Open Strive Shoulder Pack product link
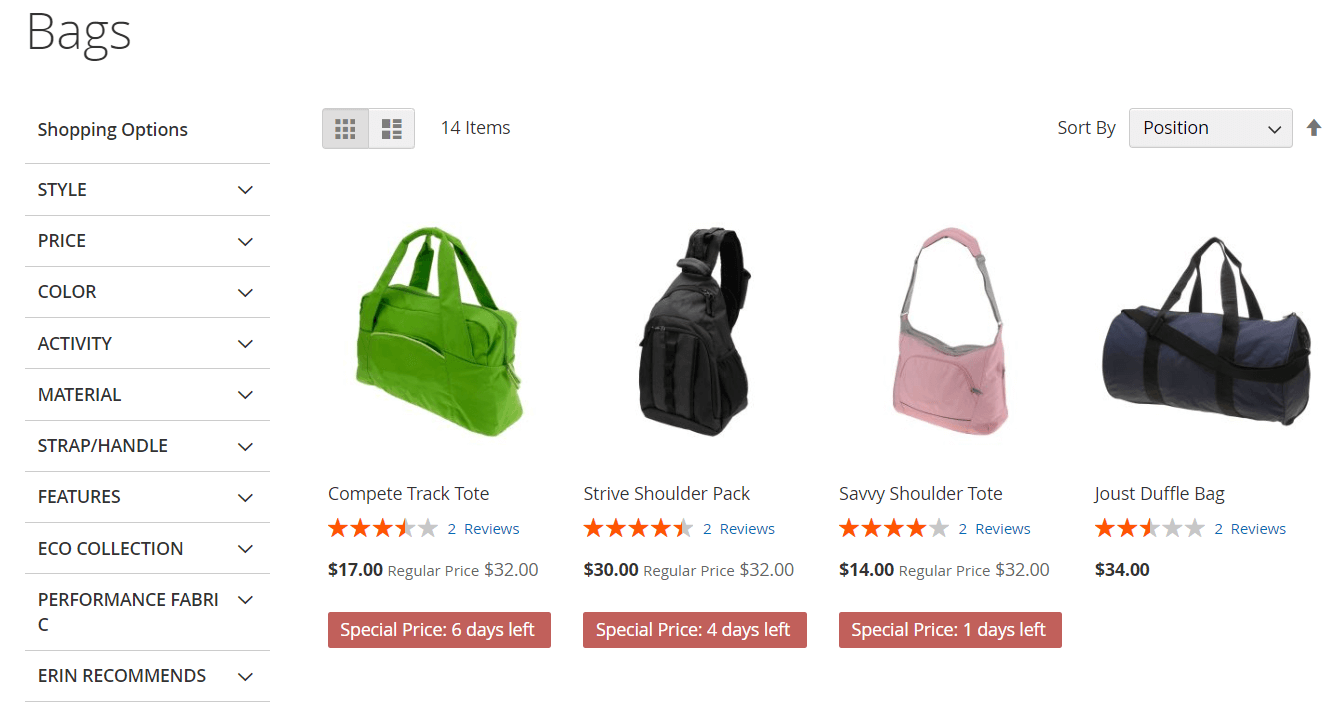 tap(666, 493)
